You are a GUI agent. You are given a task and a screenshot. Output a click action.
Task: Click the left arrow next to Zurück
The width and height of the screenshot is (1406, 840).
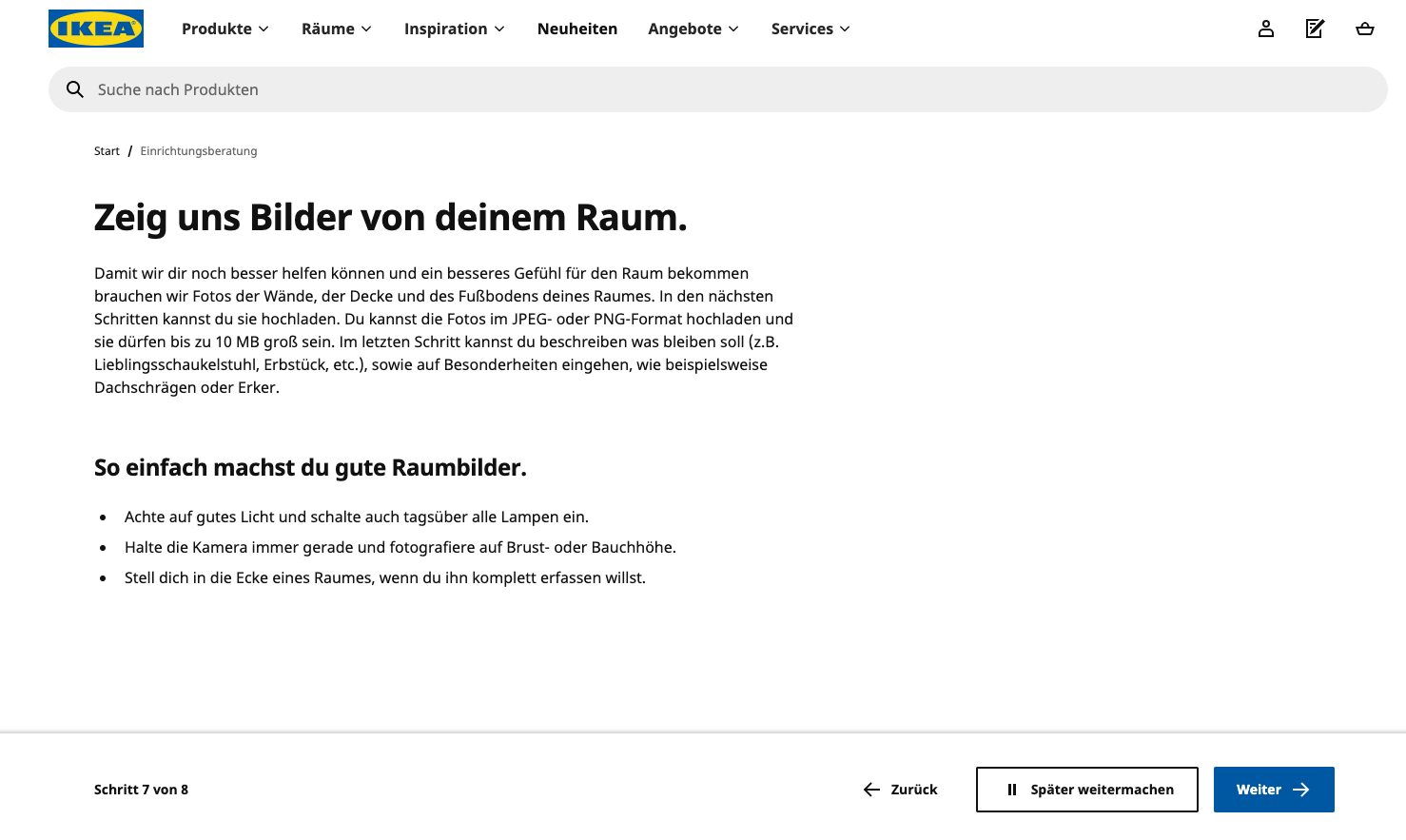pos(871,790)
